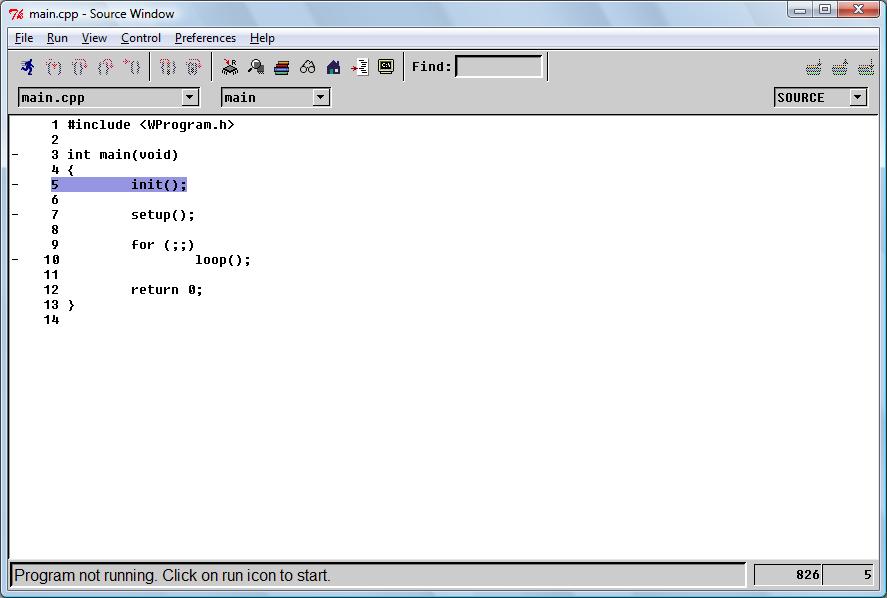
Task: Click inside the Find text field
Action: point(499,67)
